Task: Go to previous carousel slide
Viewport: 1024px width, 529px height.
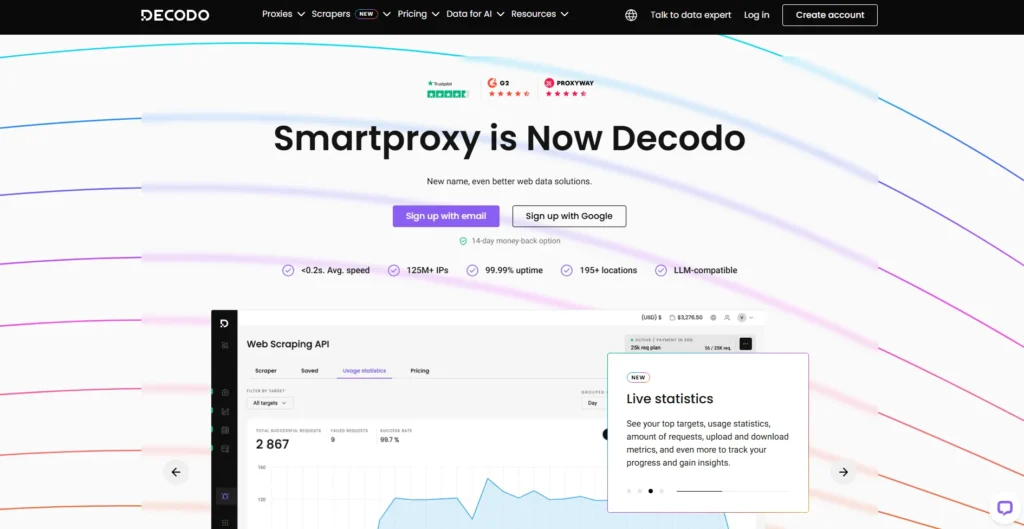Action: 176,472
